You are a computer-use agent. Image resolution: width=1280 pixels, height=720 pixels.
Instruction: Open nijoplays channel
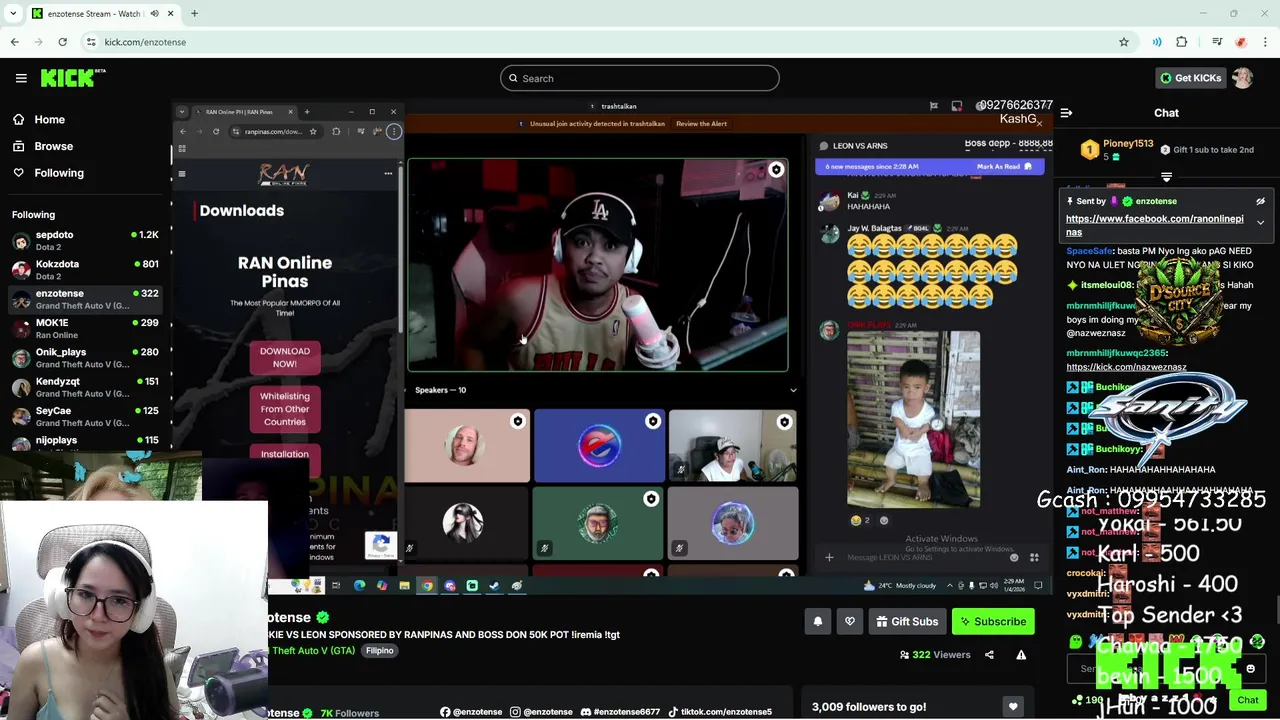tap(85, 443)
